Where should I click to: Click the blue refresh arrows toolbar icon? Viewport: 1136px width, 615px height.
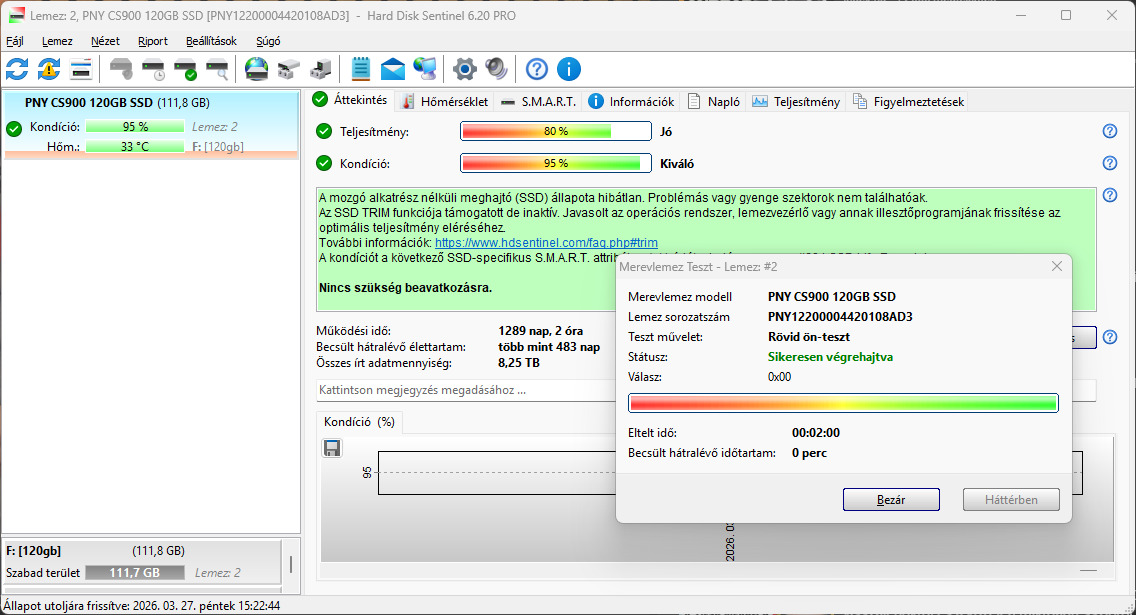click(x=17, y=70)
